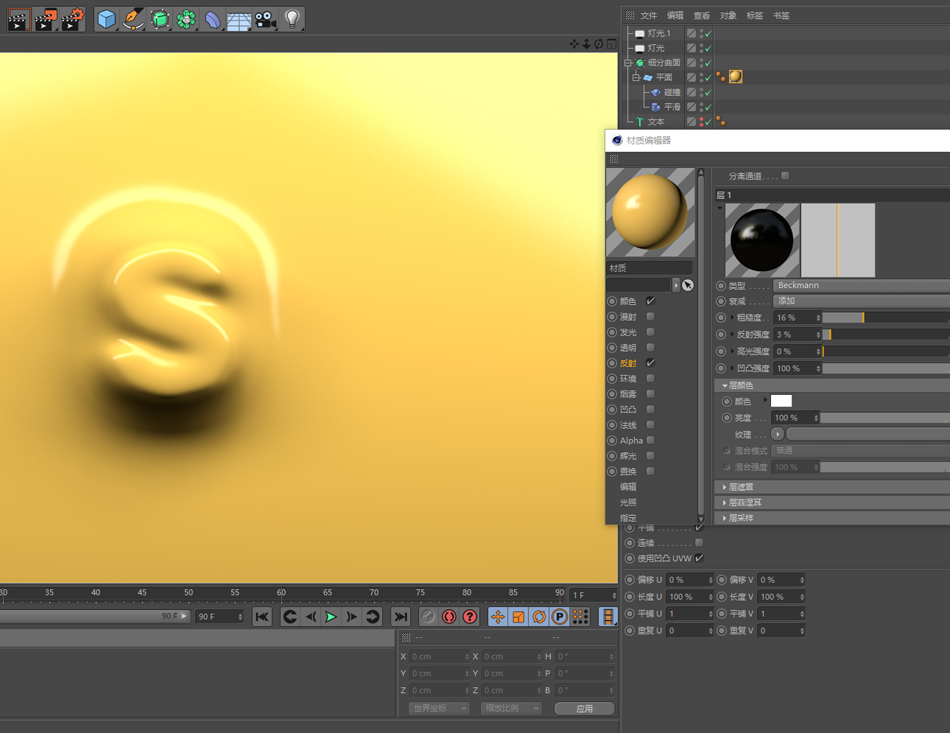The image size is (950, 733).
Task: Select the 光照 entry in material list
Action: point(628,503)
